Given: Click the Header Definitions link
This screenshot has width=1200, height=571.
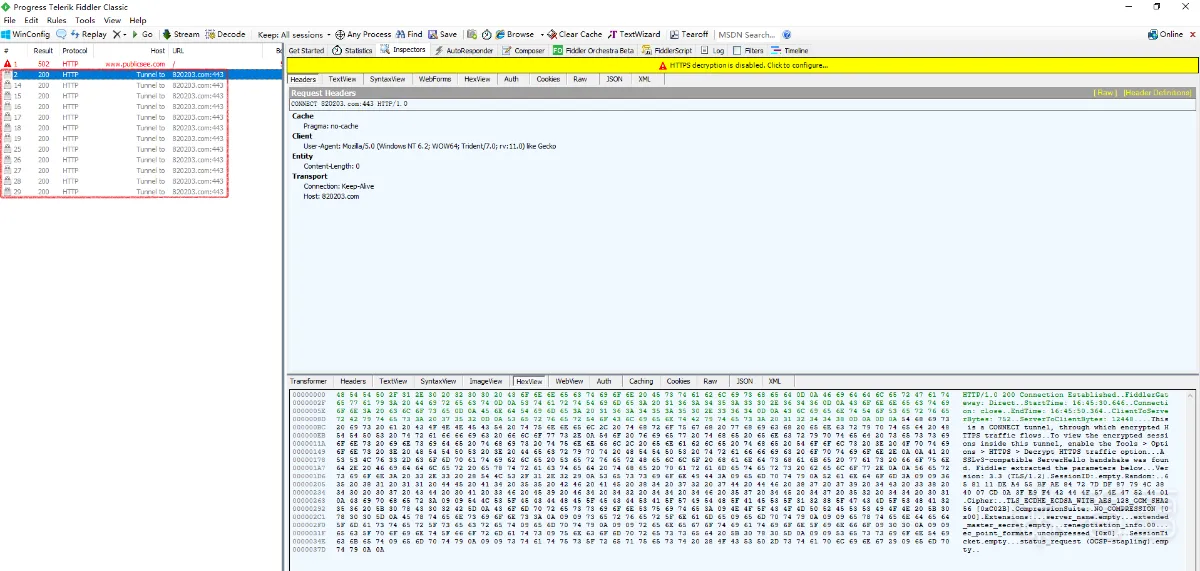Looking at the screenshot, I should click(1158, 92).
